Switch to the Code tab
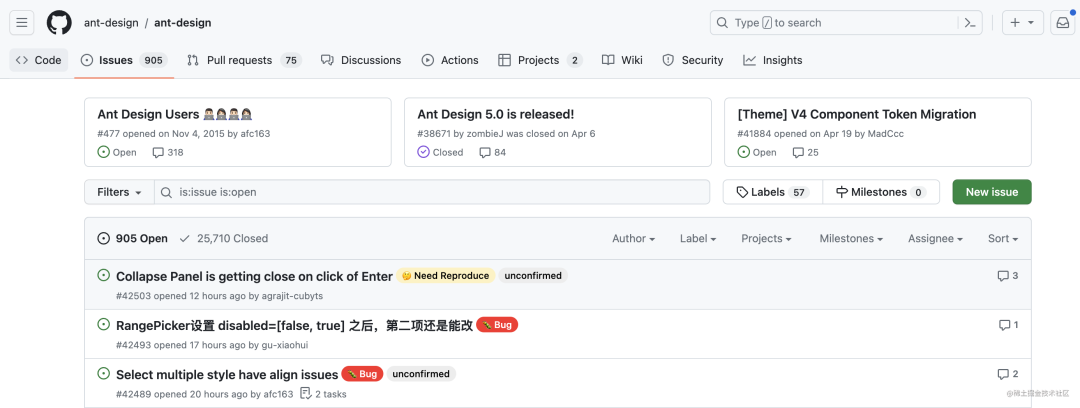 pyautogui.click(x=39, y=60)
